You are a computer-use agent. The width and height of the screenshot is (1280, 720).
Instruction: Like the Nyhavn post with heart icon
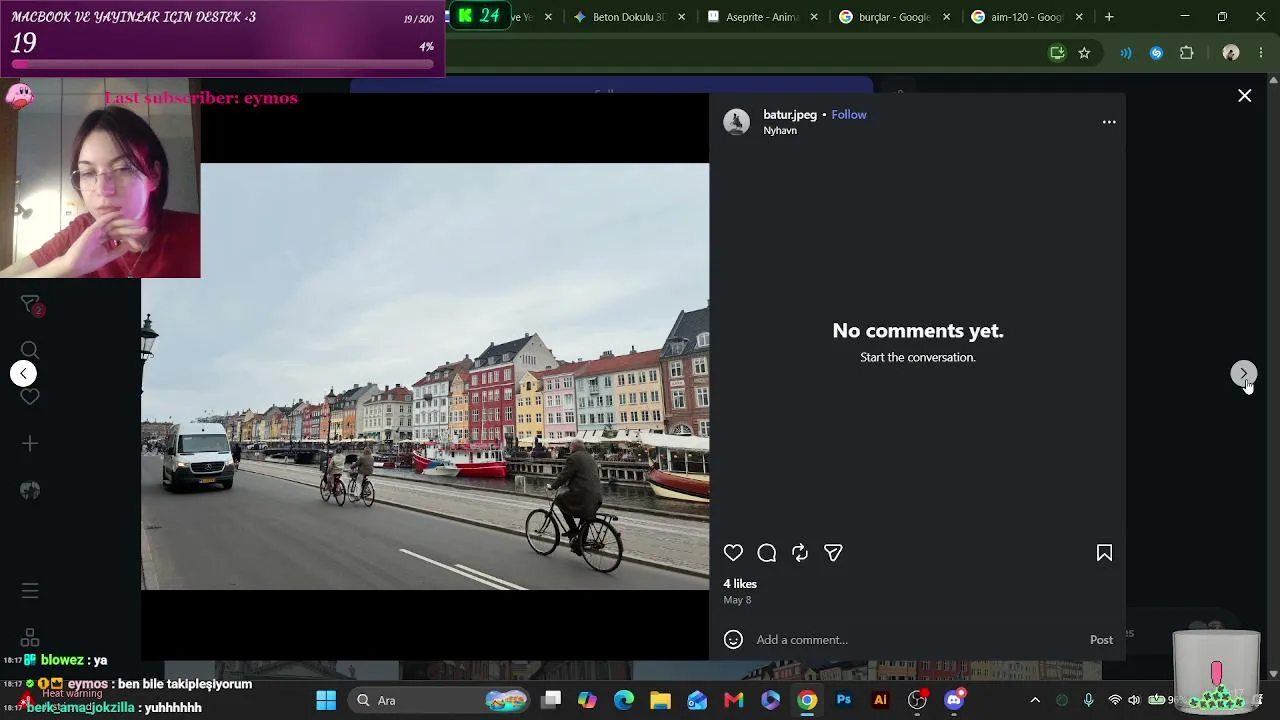point(733,553)
